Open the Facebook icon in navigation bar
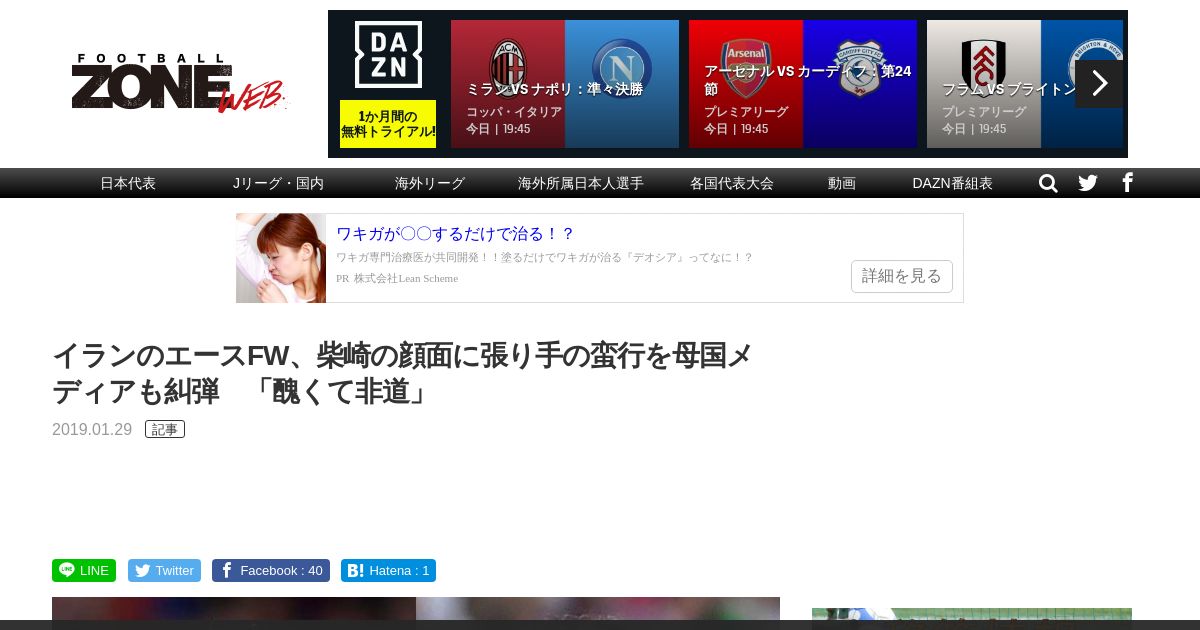Viewport: 1200px width, 630px height. coord(1127,182)
